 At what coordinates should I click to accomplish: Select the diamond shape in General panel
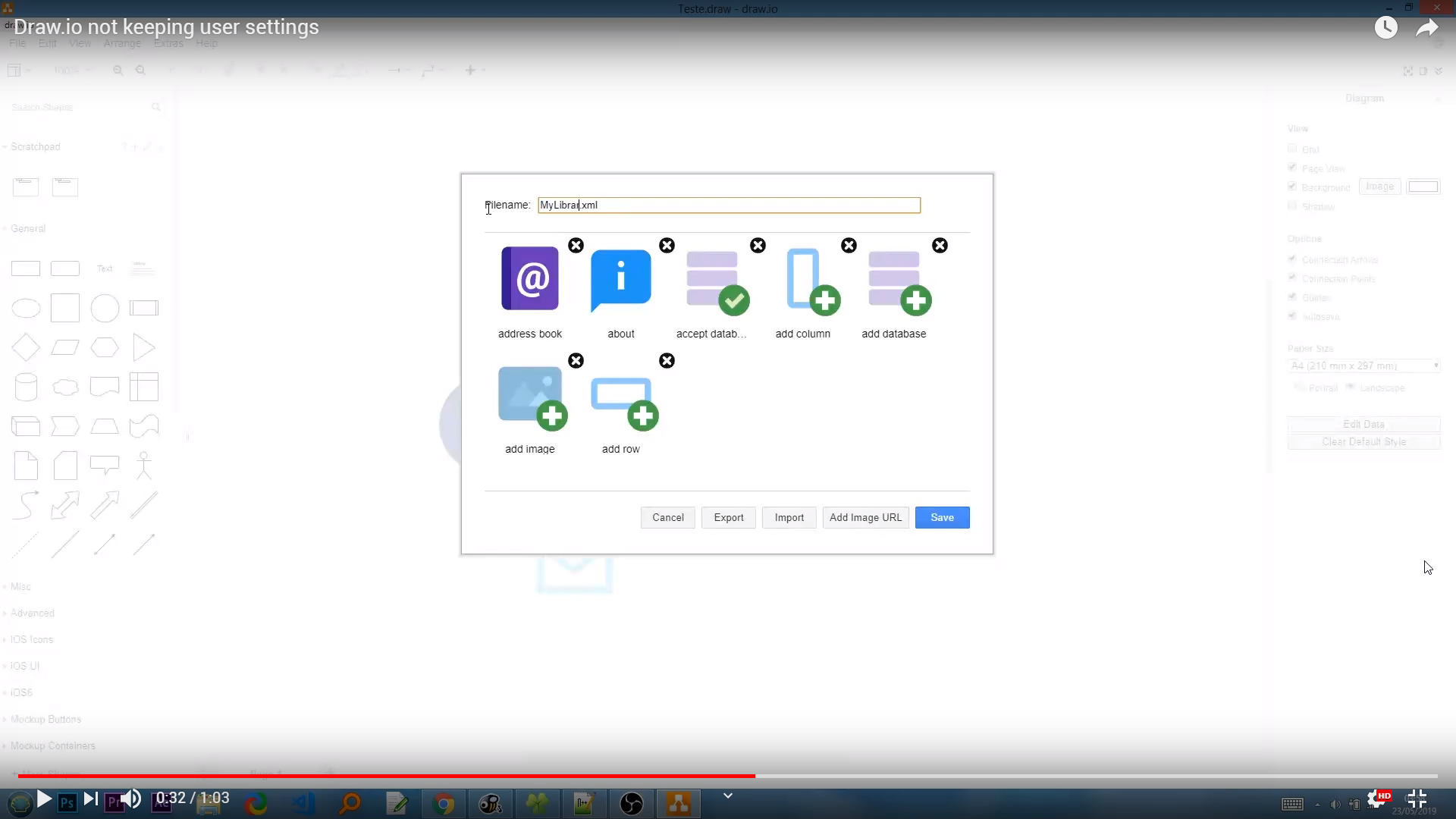27,347
